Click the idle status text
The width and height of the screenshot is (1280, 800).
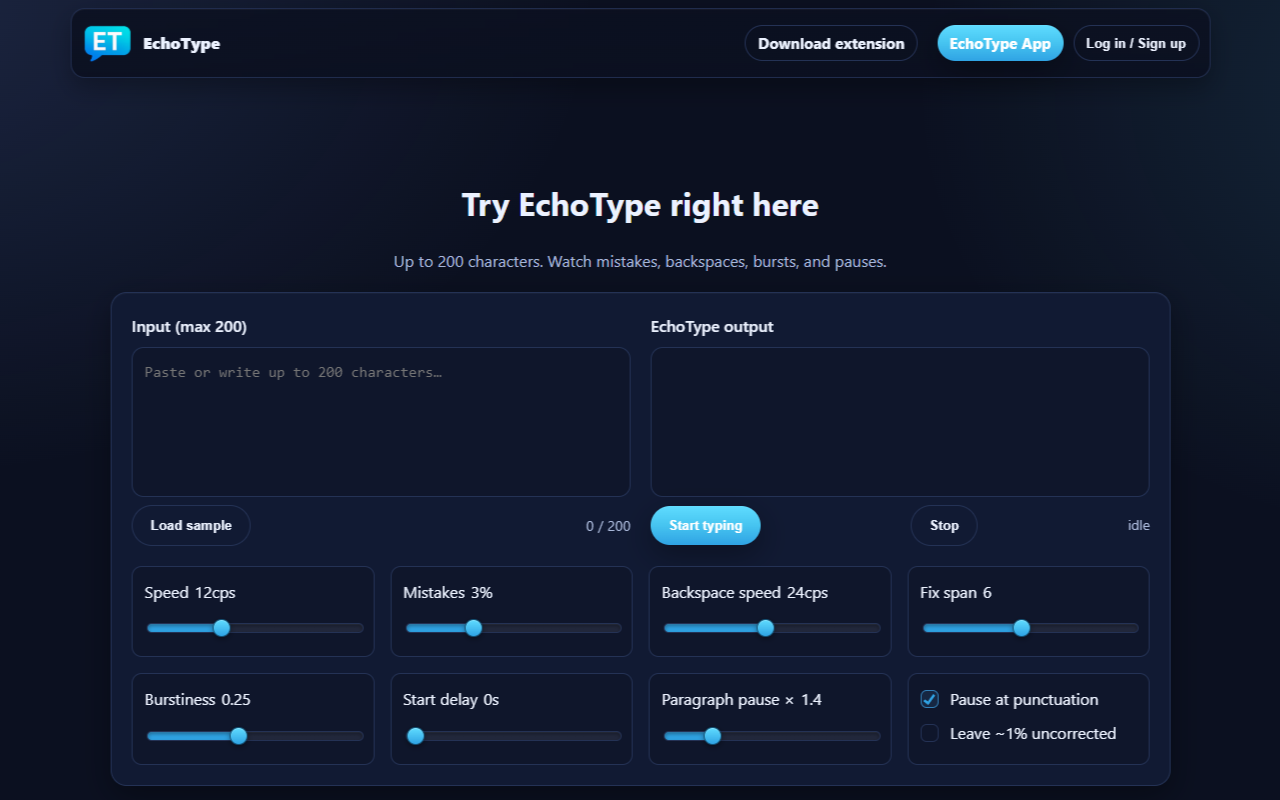(x=1139, y=525)
